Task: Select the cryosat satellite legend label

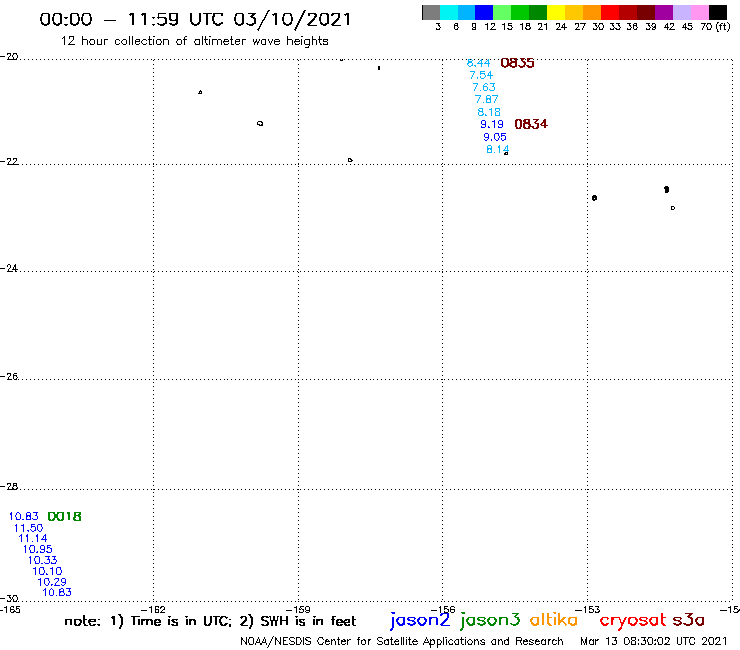Action: [632, 621]
